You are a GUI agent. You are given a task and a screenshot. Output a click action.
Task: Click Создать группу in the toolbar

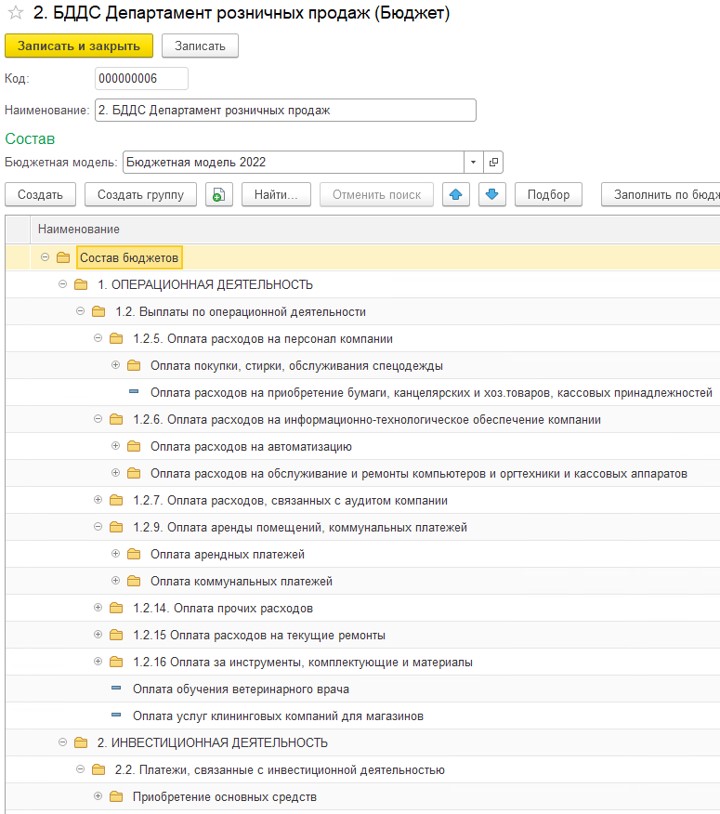click(141, 195)
